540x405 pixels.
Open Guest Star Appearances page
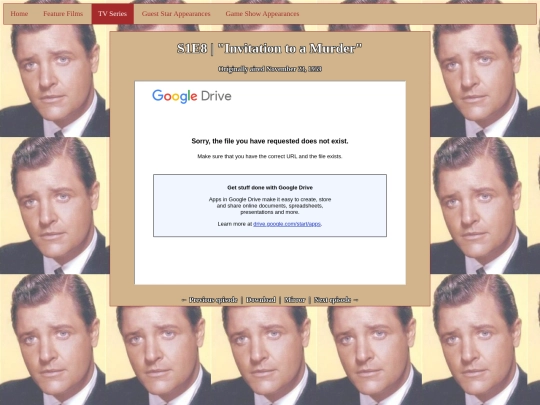click(176, 14)
